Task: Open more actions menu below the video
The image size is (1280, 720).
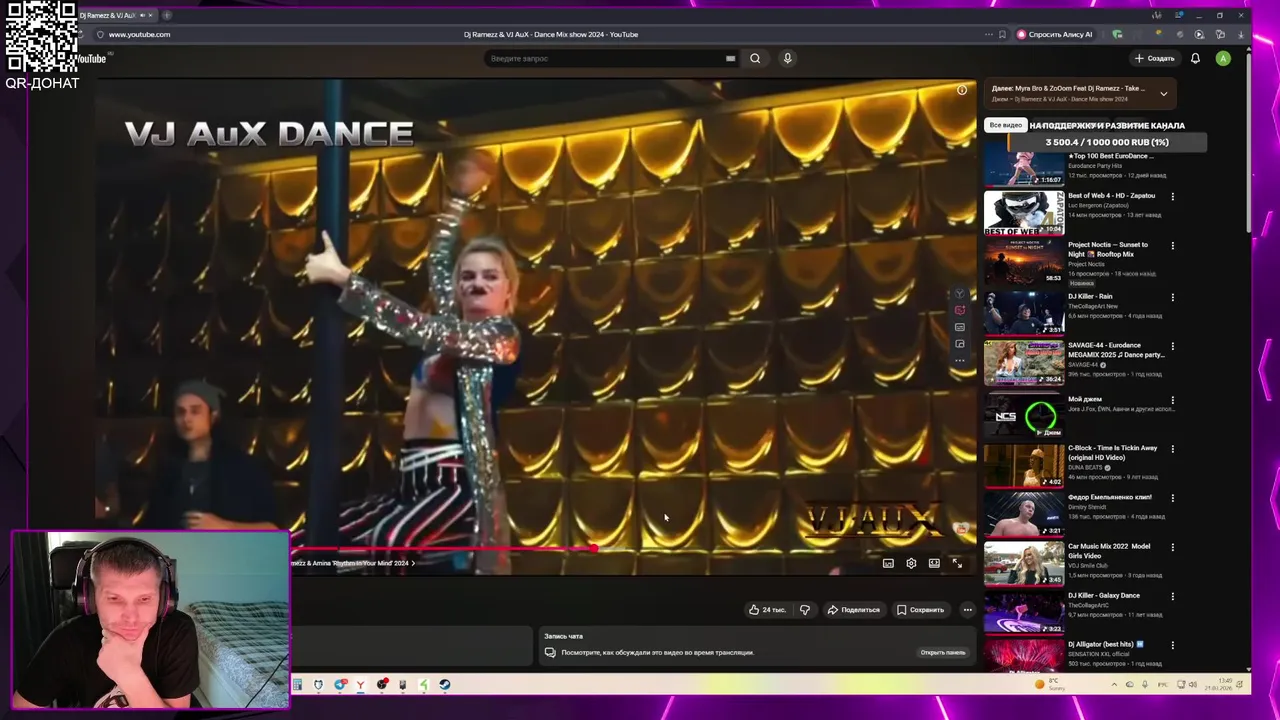Action: pos(967,609)
